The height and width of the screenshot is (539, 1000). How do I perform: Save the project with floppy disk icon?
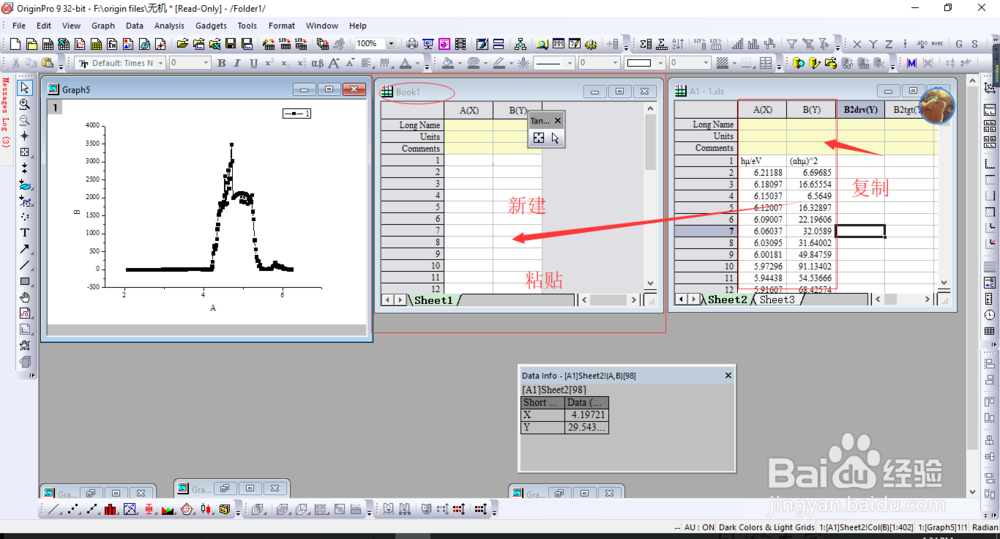click(231, 44)
